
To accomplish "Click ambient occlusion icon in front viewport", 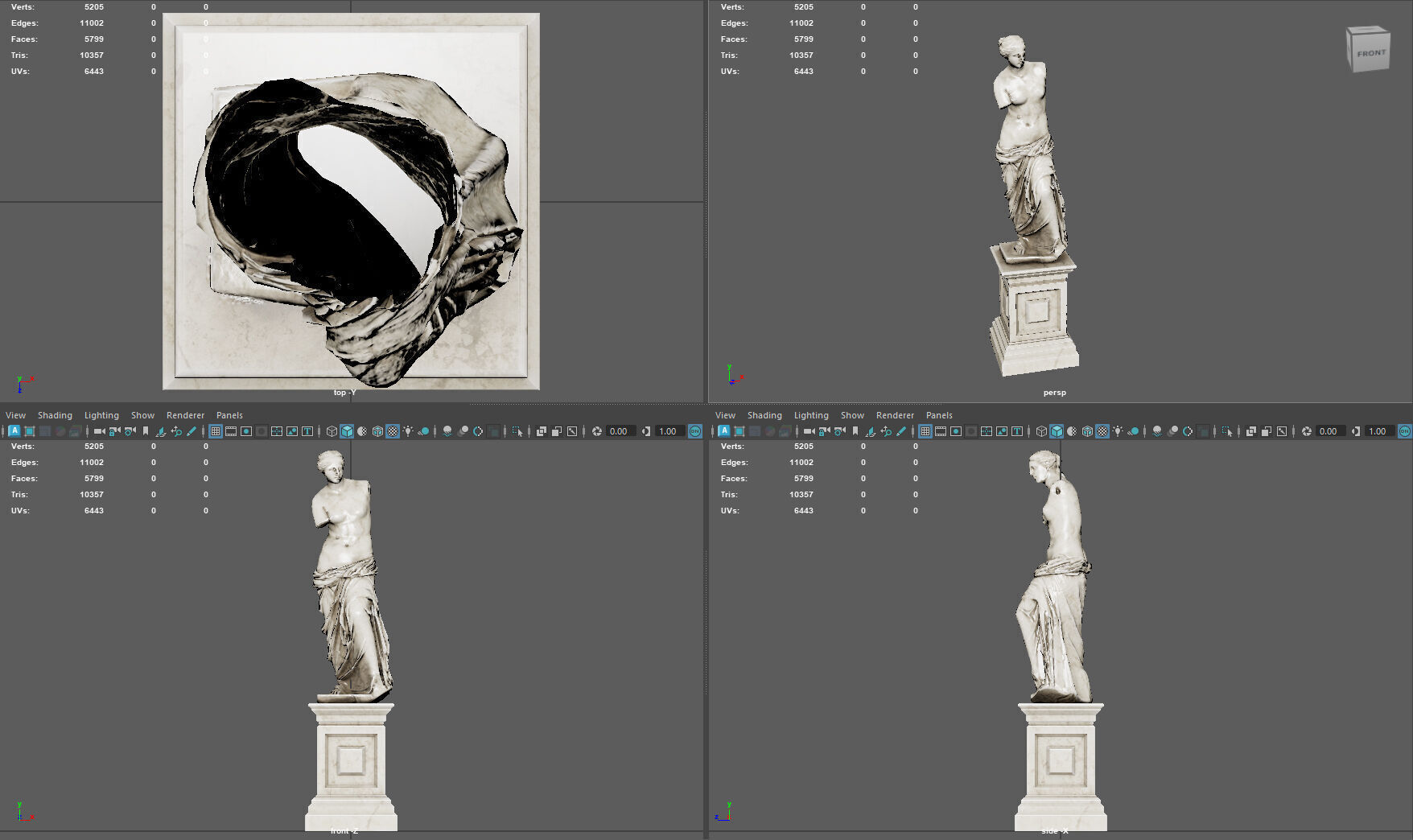I will pyautogui.click(x=447, y=431).
